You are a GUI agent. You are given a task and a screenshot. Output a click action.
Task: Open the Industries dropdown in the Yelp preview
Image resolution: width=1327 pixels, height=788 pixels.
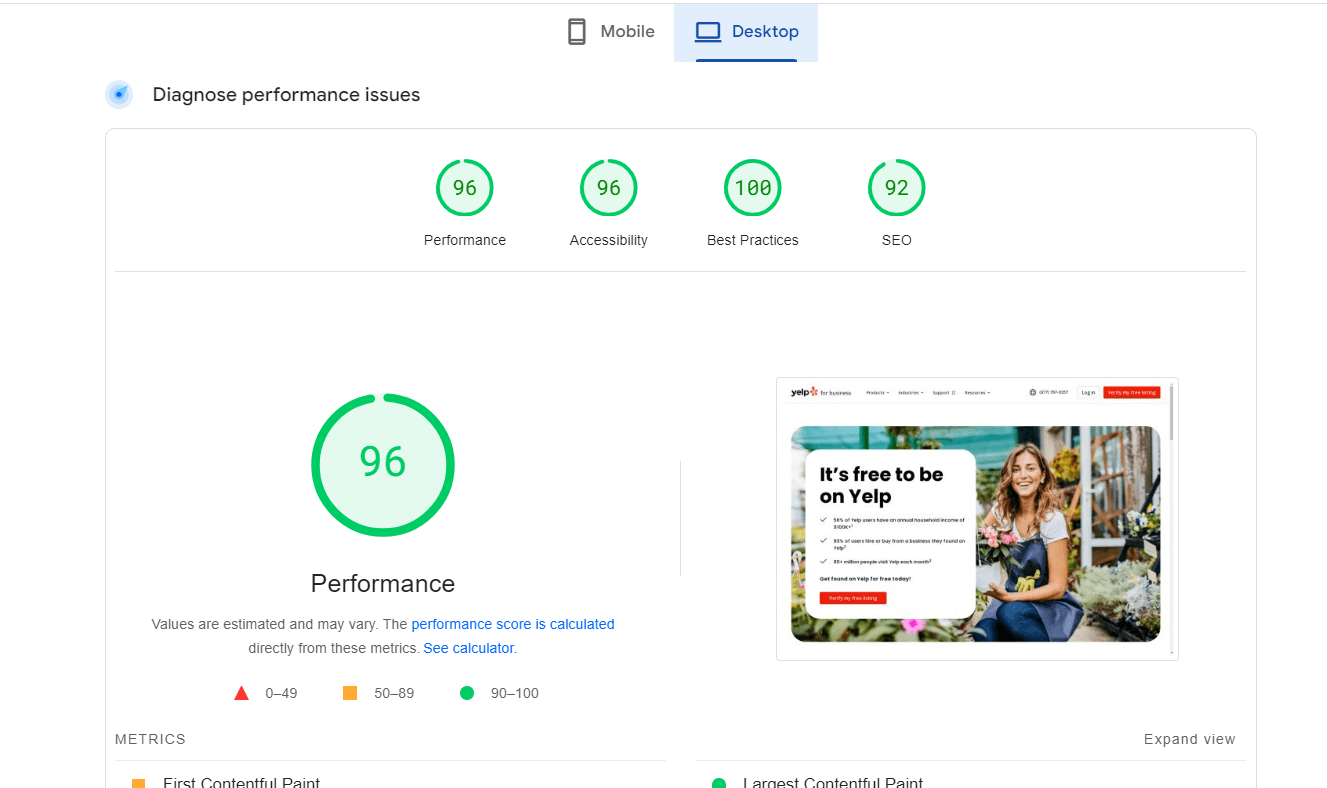pyautogui.click(x=910, y=392)
